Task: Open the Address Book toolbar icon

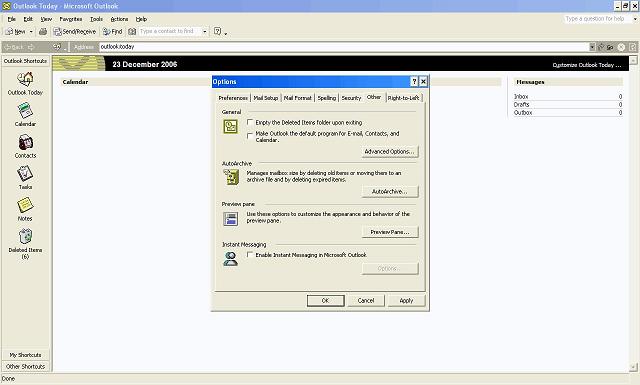Action: coord(132,31)
